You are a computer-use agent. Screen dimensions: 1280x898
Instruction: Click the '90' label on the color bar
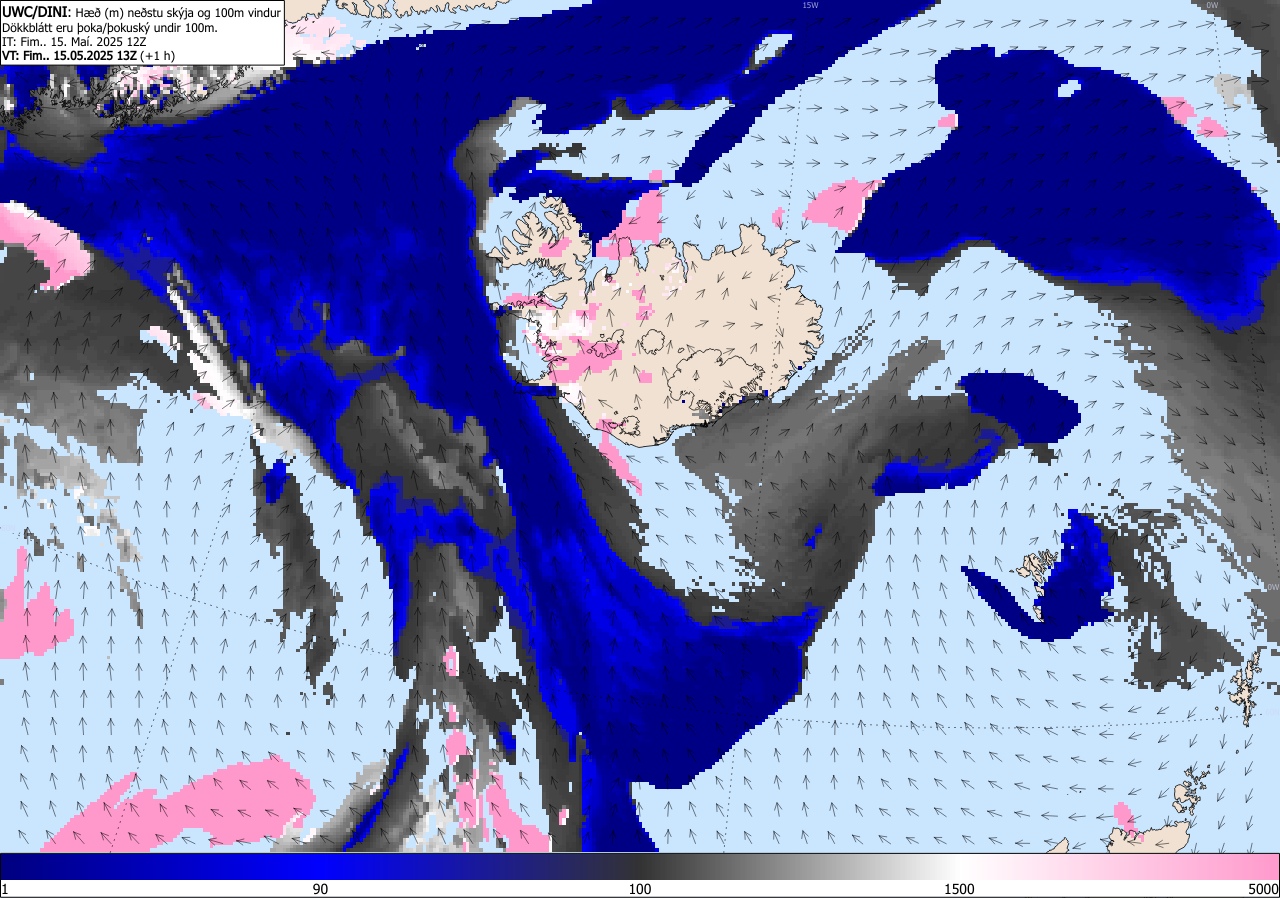tap(321, 889)
